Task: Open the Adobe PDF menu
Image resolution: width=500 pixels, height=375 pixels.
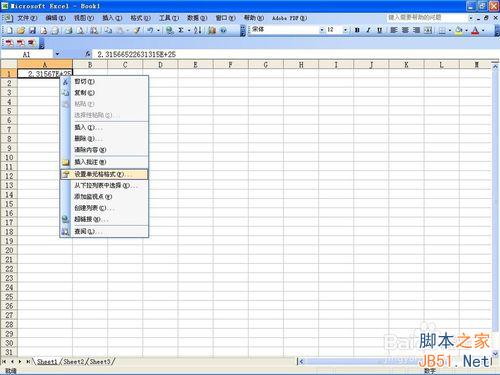Action: [x=289, y=18]
